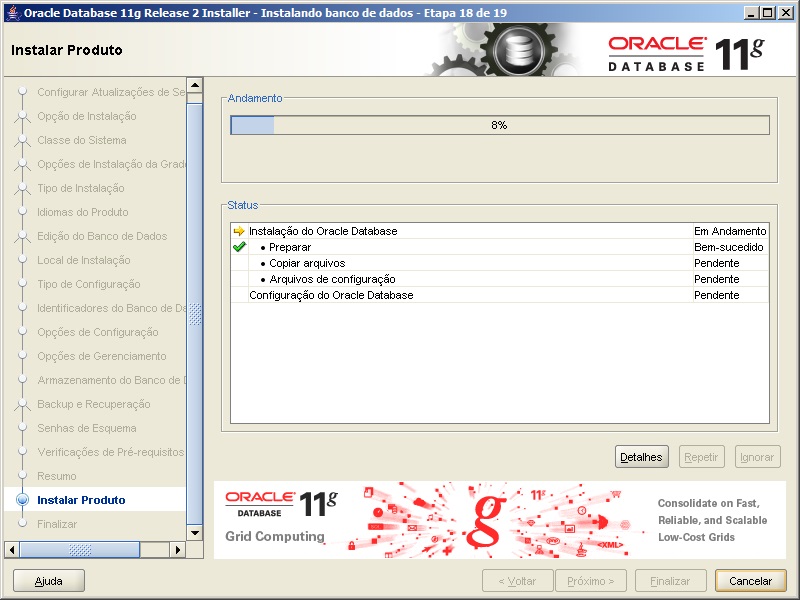The width and height of the screenshot is (800, 600).
Task: Click the yellow arrow in-progress icon
Action: (239, 231)
